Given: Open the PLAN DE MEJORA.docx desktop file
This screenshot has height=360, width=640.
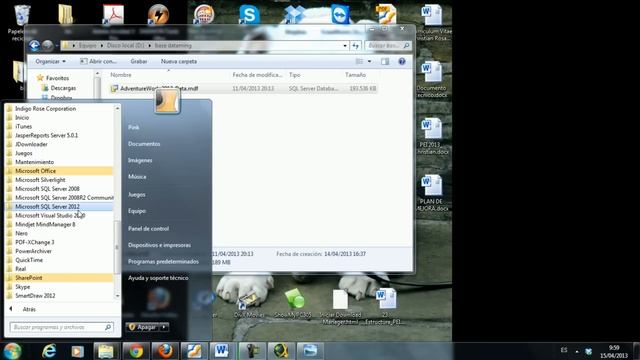Looking at the screenshot, I should (x=432, y=193).
